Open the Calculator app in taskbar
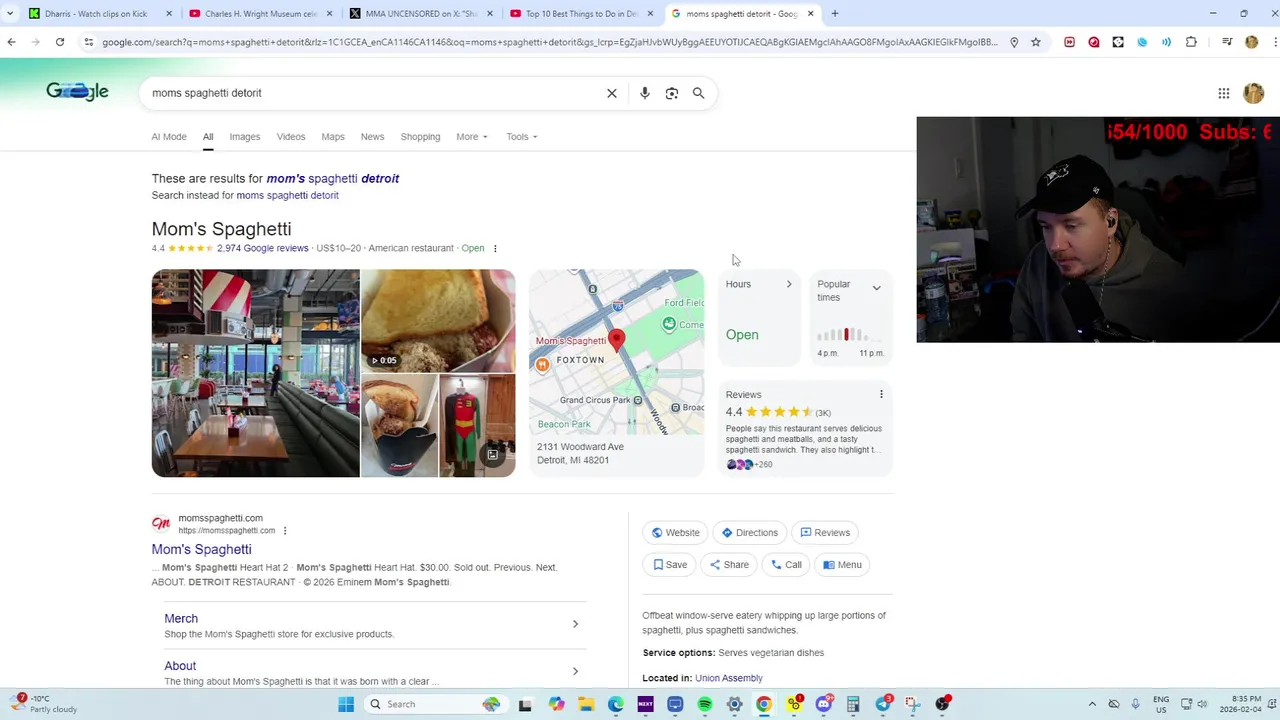This screenshot has height=720, width=1280. [x=853, y=704]
